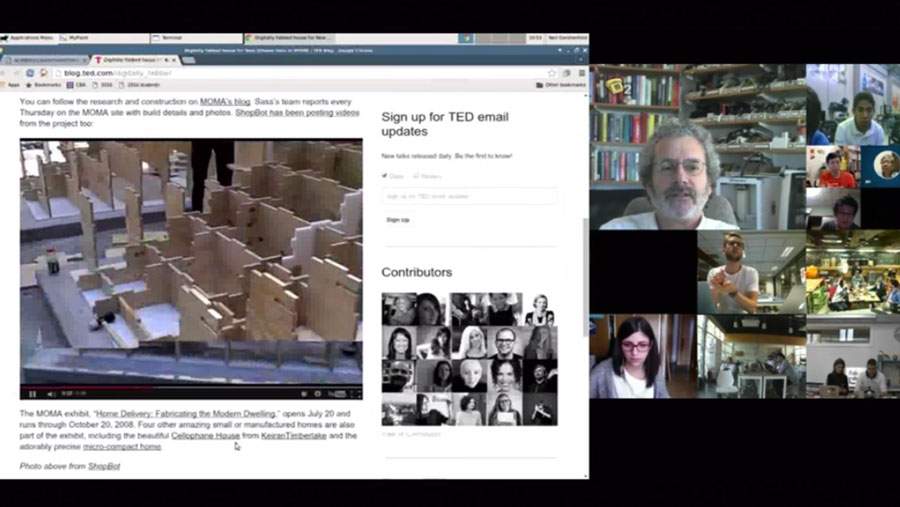Click the YouTube logo on the player
Screen dimensions: 900x507
337,394
